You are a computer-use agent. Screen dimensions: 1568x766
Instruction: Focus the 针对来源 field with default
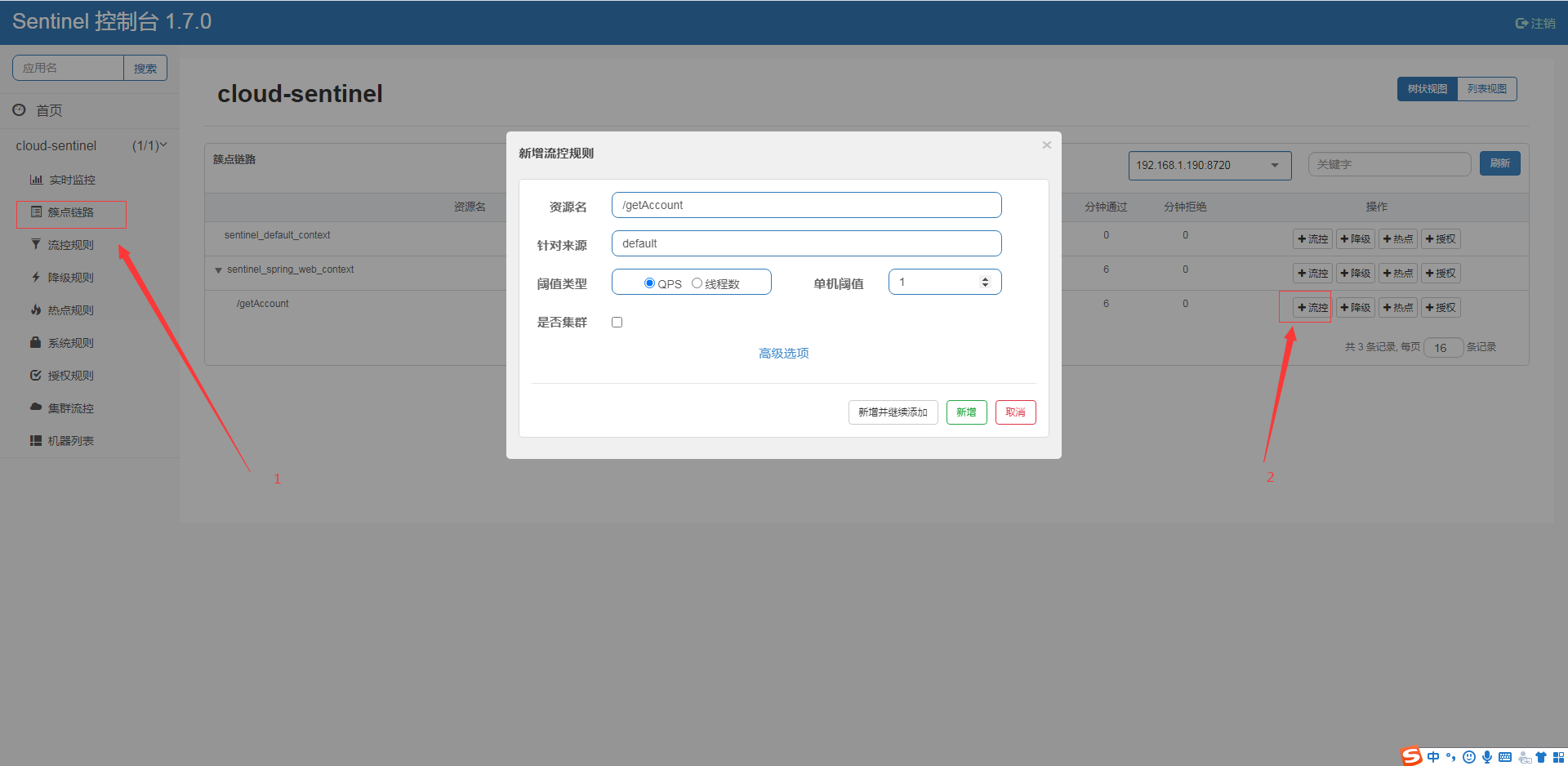(807, 243)
